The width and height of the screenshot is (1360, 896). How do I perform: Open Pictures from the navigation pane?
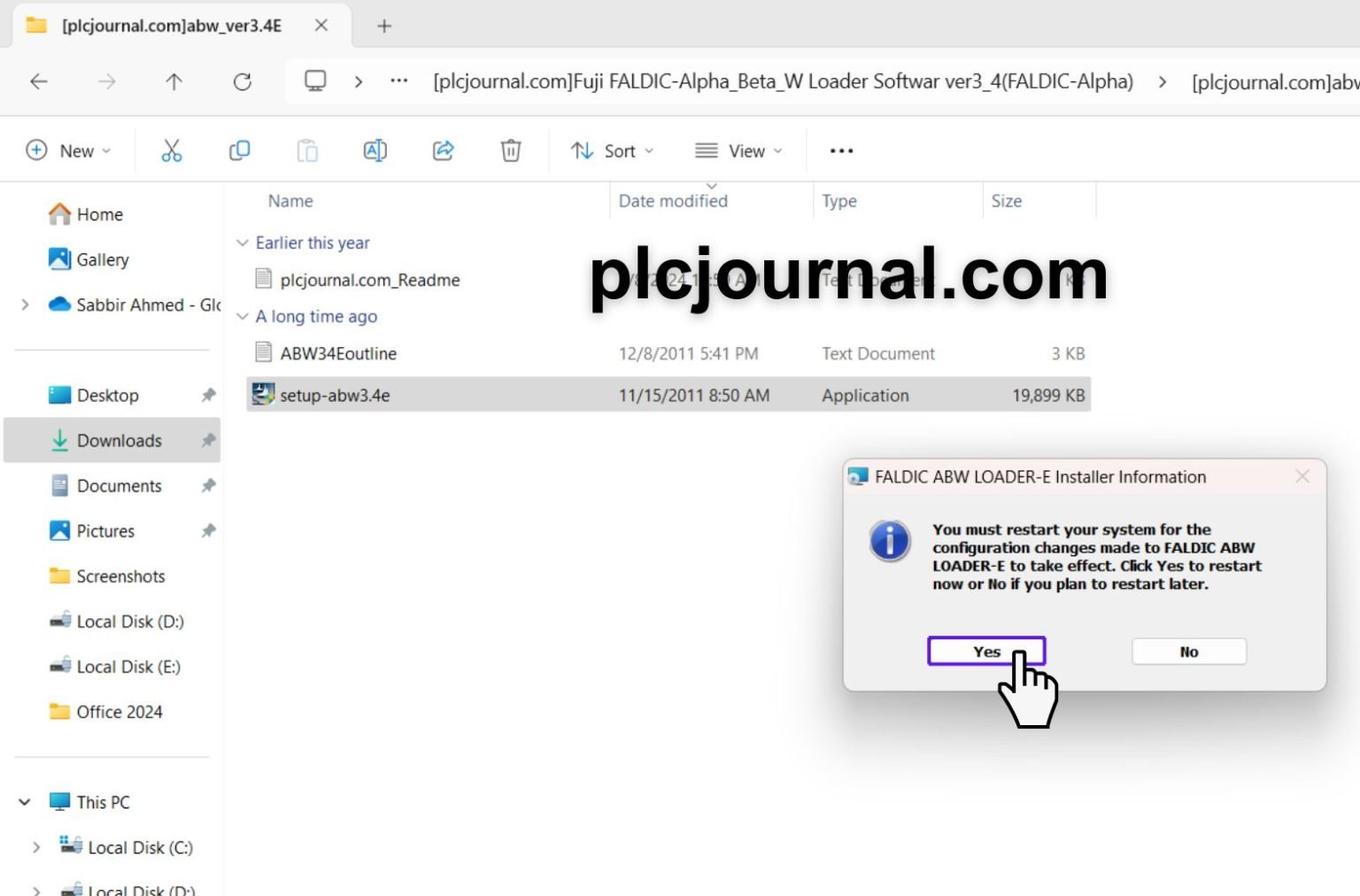point(105,530)
